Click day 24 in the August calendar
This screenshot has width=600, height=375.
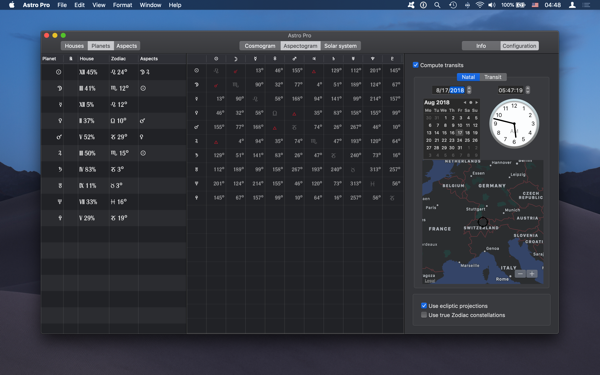click(x=460, y=140)
